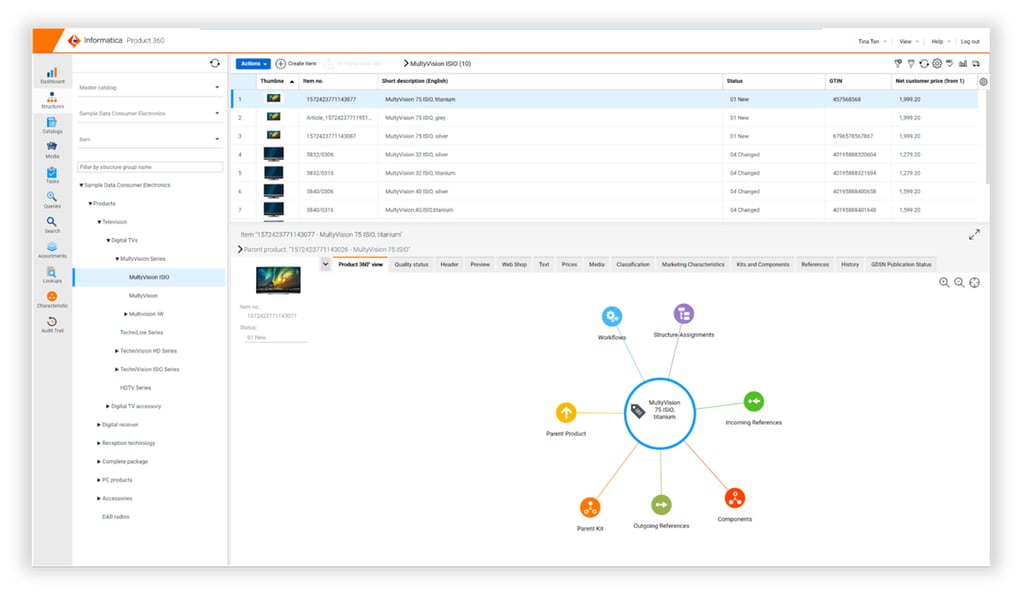The image size is (1024, 598).
Task: Open table column settings gear
Action: pos(983,81)
